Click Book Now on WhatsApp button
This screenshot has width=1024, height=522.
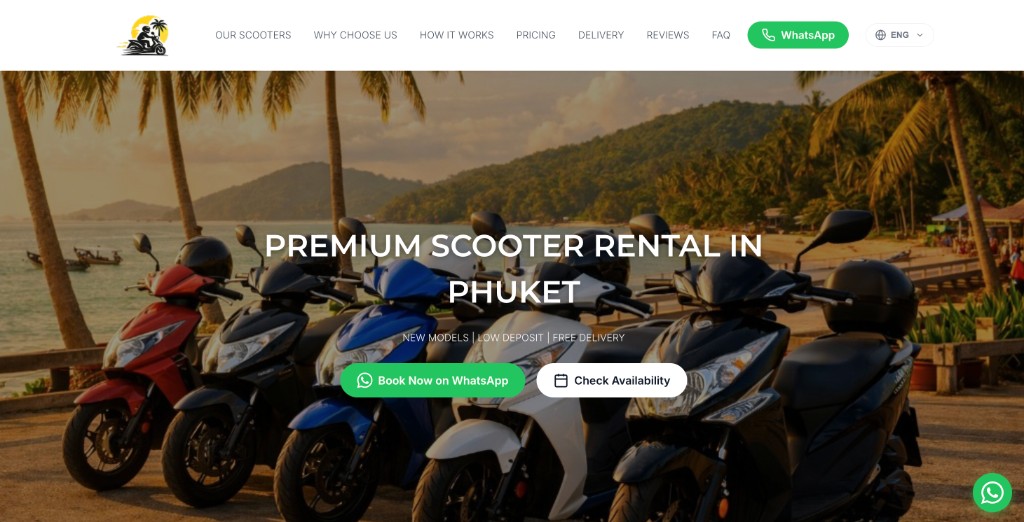432,380
